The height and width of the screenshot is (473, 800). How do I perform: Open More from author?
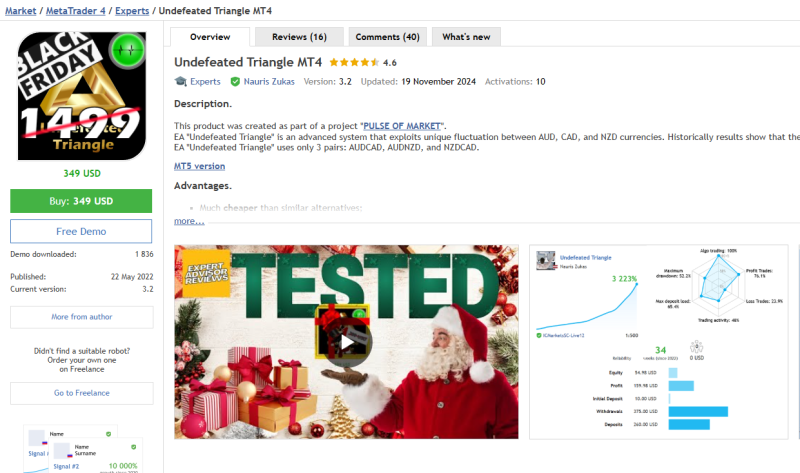point(82,317)
